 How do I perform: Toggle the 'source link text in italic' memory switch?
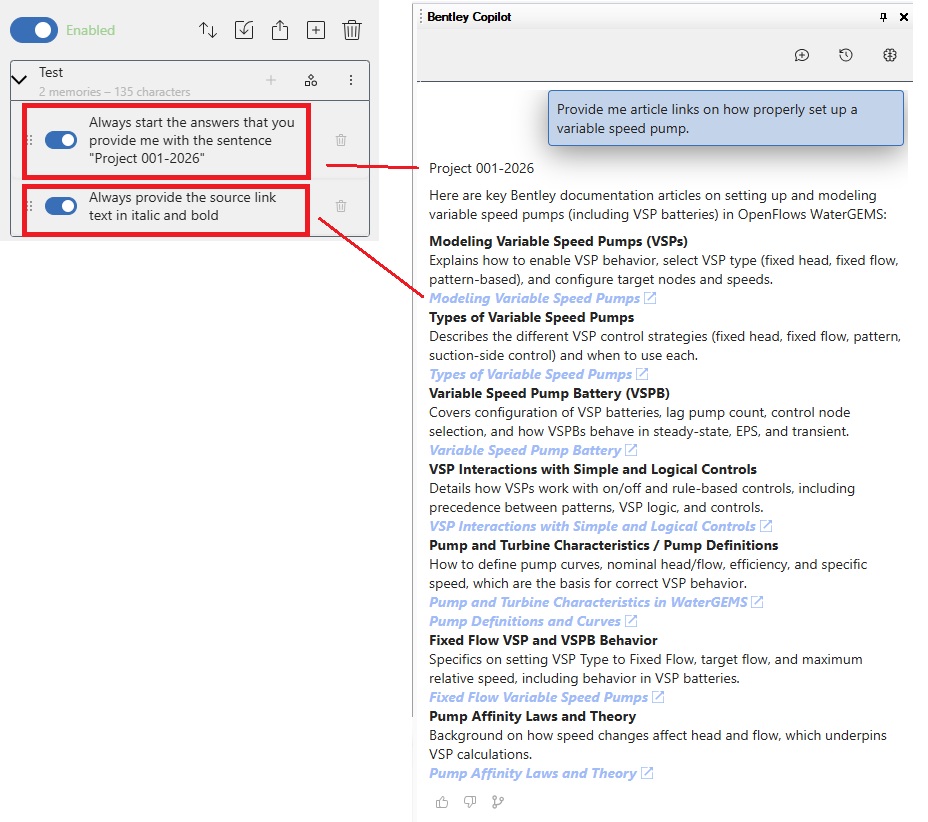tap(61, 206)
